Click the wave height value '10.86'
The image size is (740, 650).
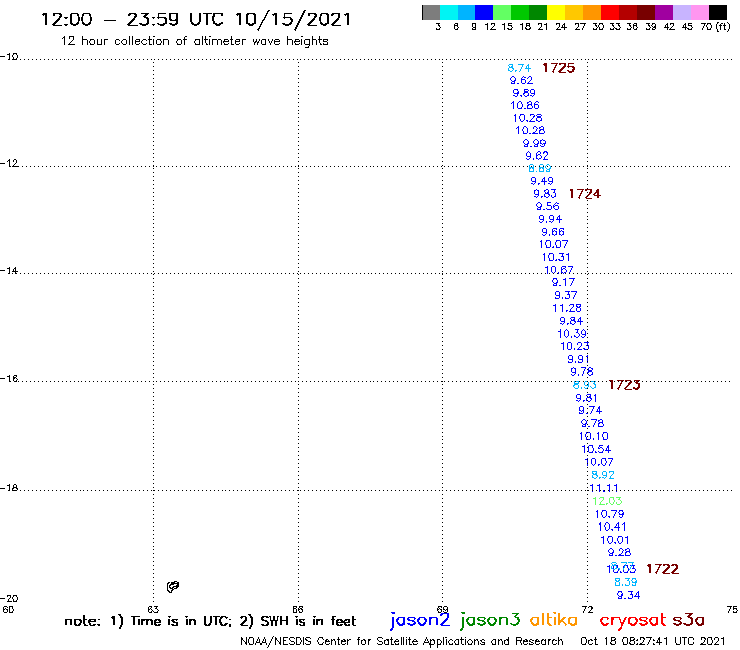click(525, 105)
